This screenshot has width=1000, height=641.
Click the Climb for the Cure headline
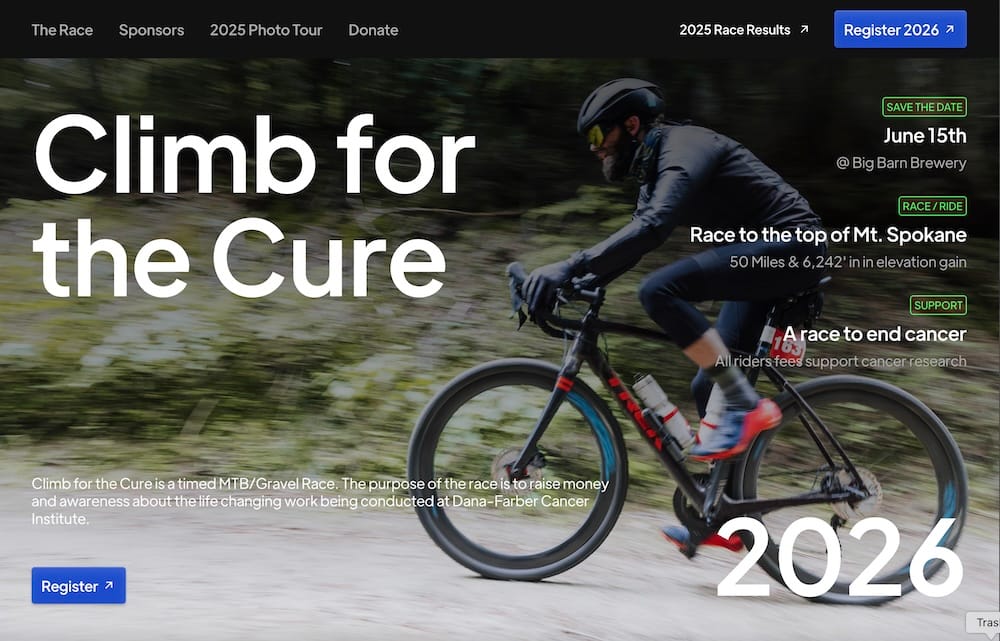tap(254, 206)
